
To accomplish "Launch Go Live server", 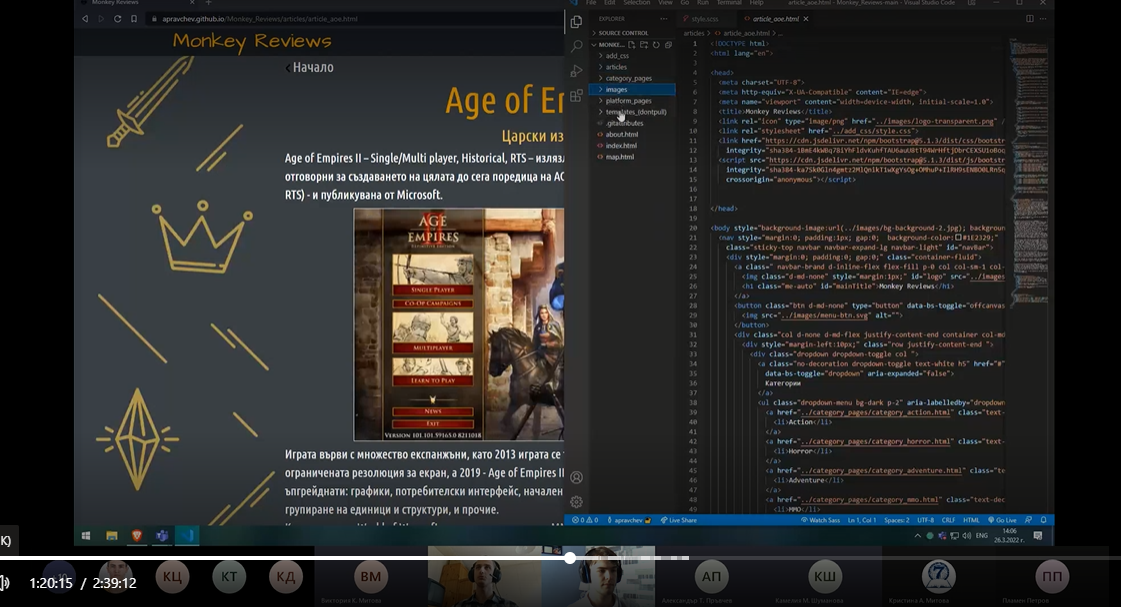I will [1002, 520].
